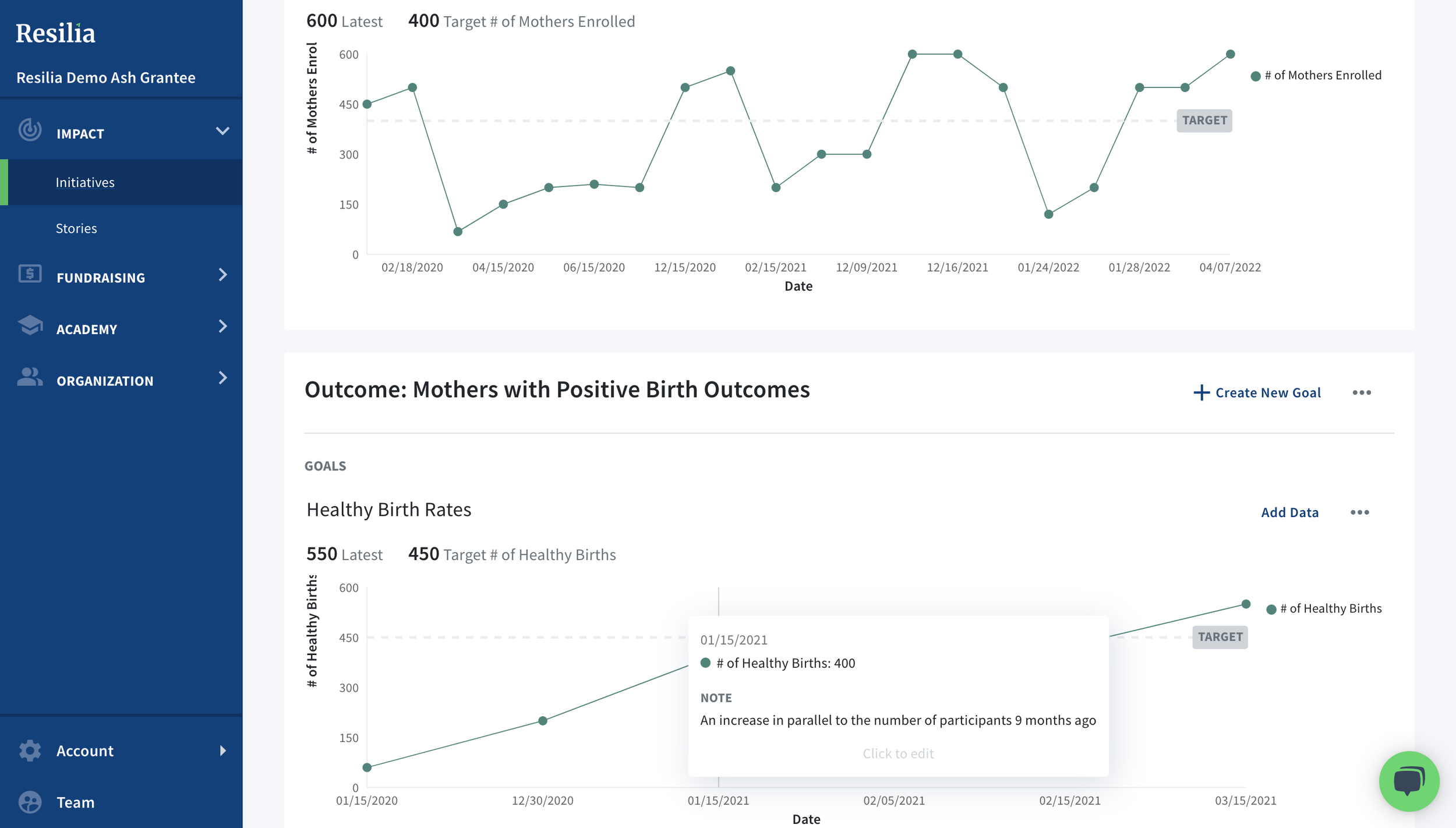The image size is (1456, 828).
Task: Click the Create New Goal link
Action: click(1267, 392)
